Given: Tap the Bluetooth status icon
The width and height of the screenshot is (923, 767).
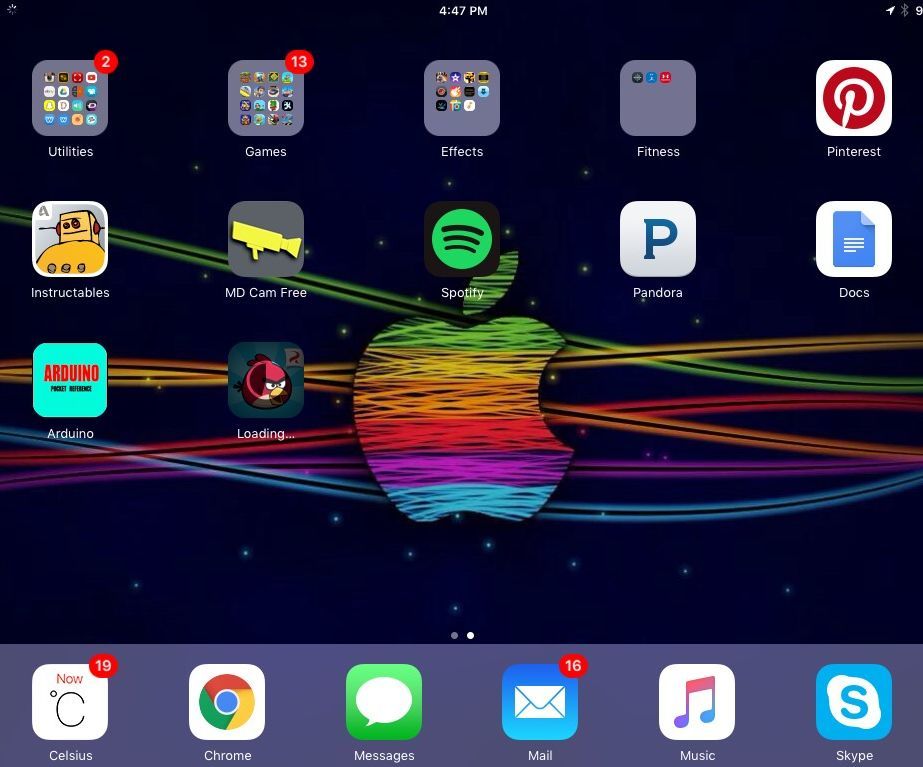Looking at the screenshot, I should pyautogui.click(x=905, y=10).
